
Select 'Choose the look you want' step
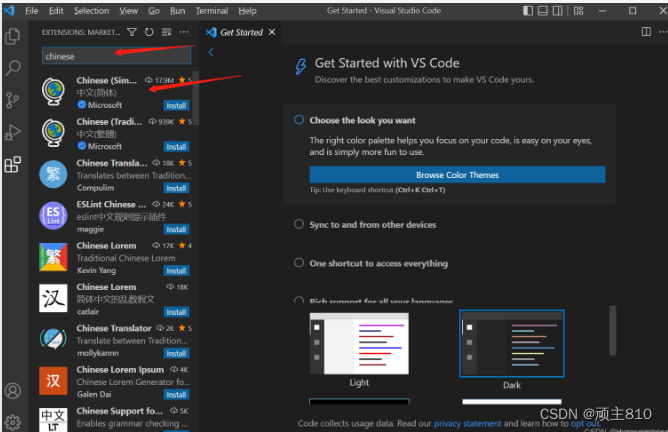(x=362, y=121)
